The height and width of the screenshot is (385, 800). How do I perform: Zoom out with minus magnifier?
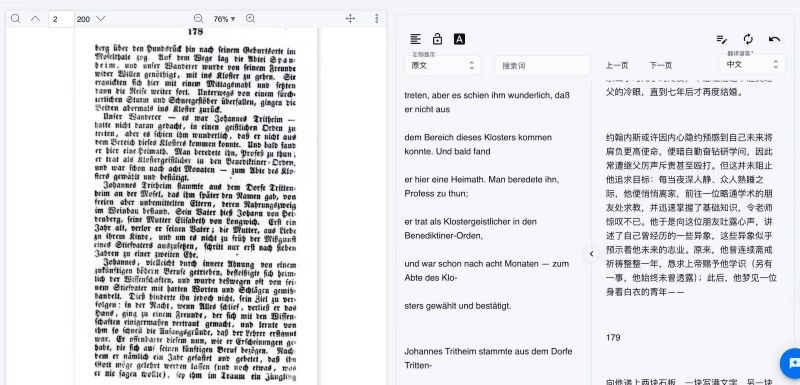click(x=198, y=19)
